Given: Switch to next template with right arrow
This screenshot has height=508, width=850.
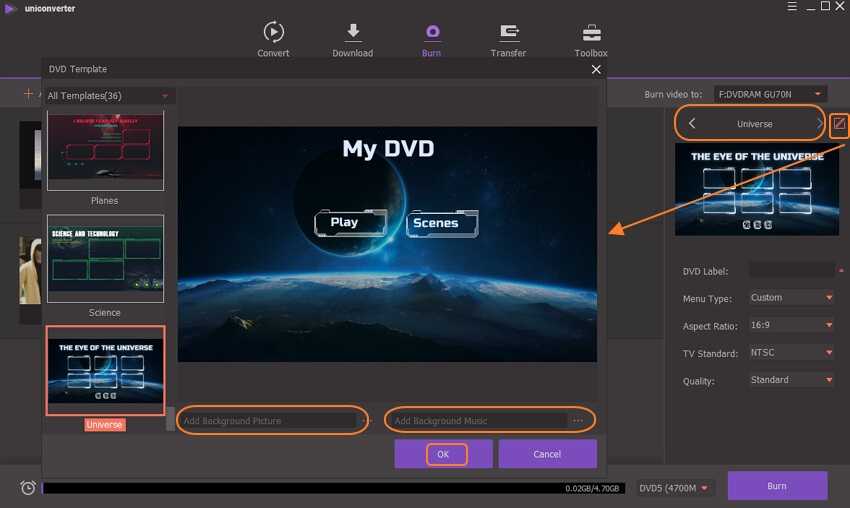Looking at the screenshot, I should tap(819, 124).
